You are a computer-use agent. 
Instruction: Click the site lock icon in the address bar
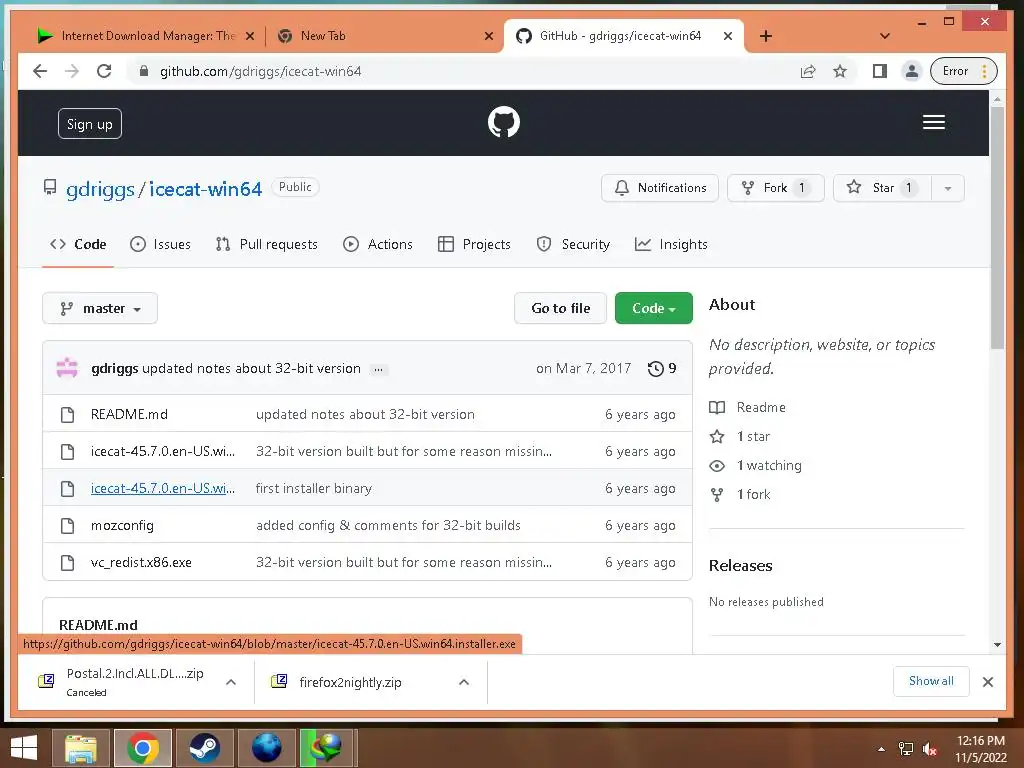point(144,71)
